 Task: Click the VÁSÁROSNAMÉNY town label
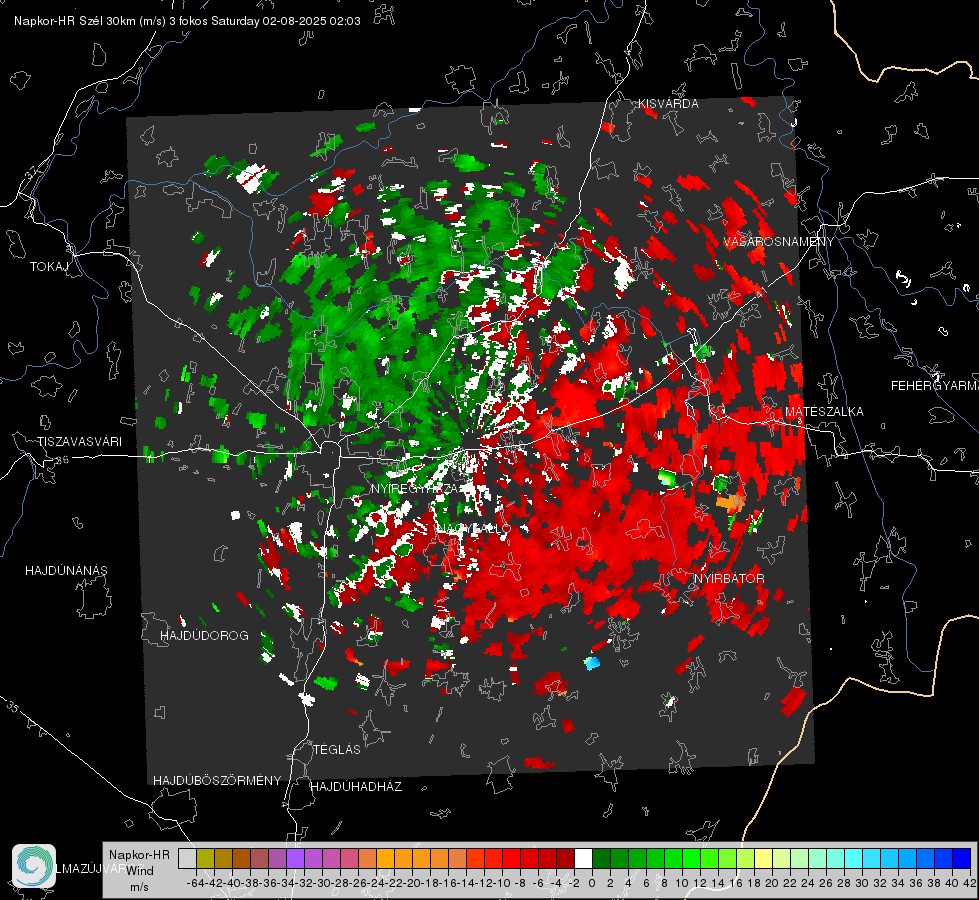tap(779, 242)
